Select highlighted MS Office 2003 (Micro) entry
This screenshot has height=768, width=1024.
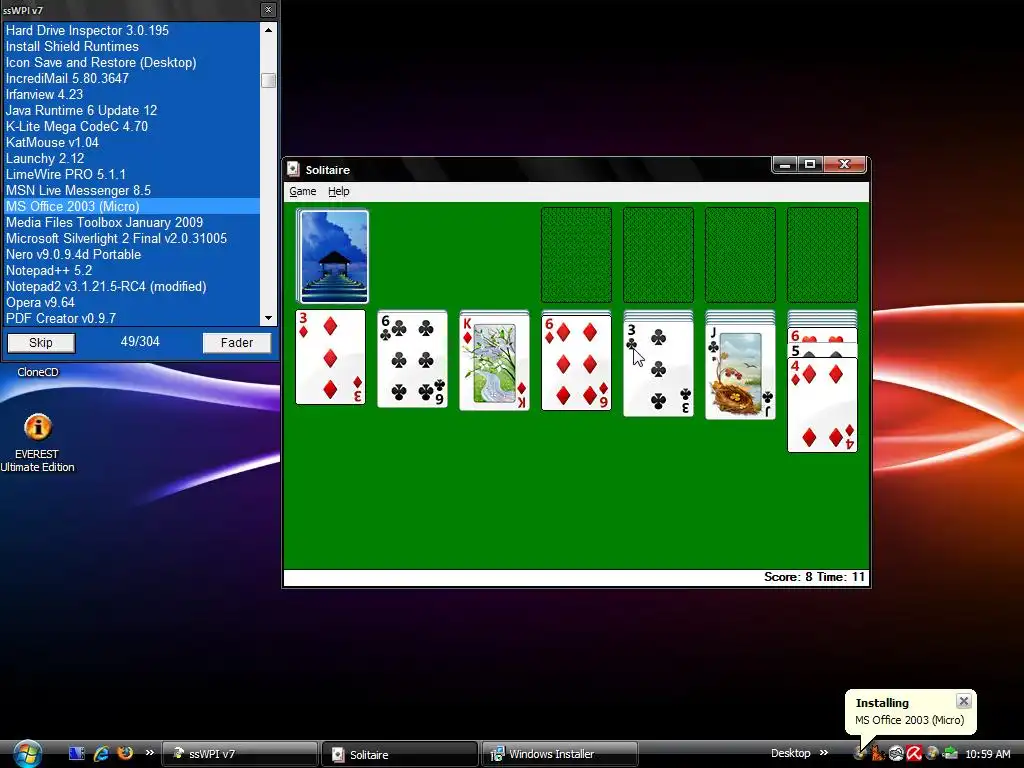tap(132, 206)
